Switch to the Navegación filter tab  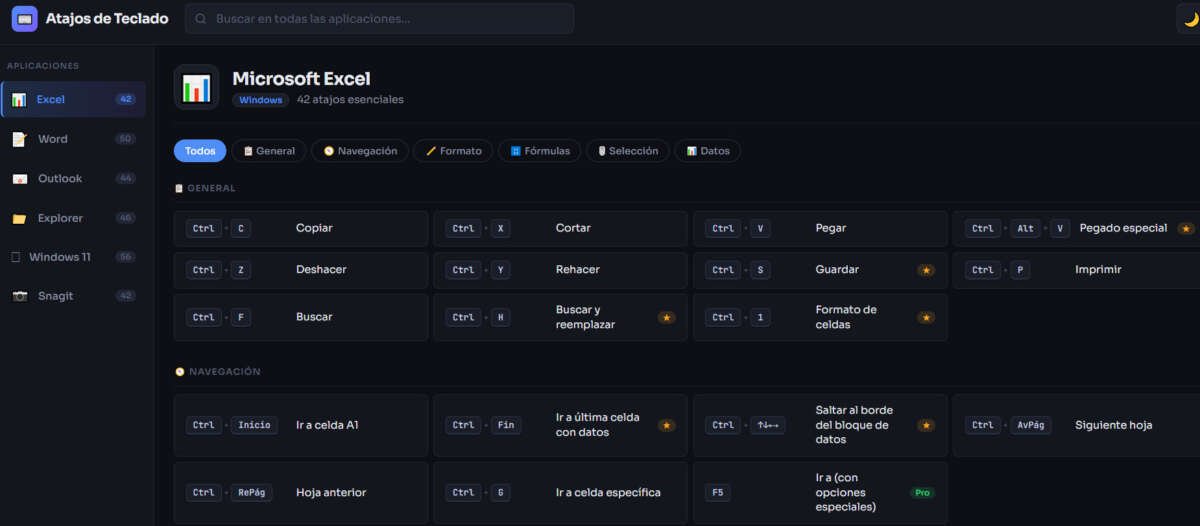click(x=360, y=151)
